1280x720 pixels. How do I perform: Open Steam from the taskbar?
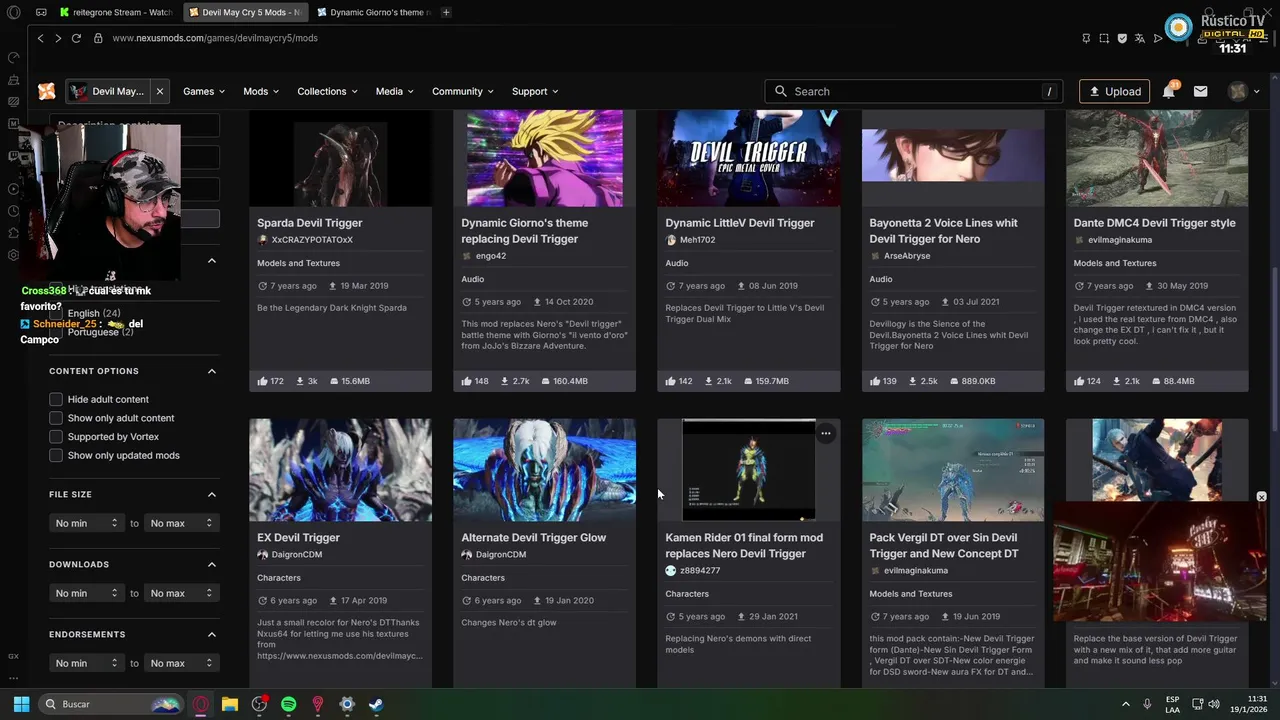coord(376,704)
